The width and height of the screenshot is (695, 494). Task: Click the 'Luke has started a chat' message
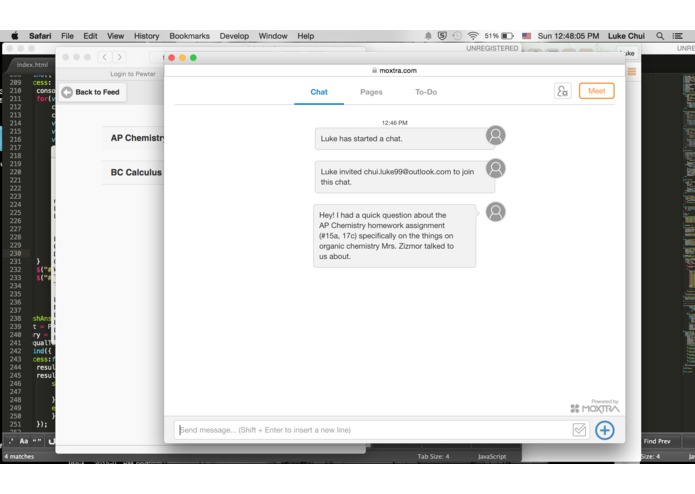pyautogui.click(x=404, y=139)
